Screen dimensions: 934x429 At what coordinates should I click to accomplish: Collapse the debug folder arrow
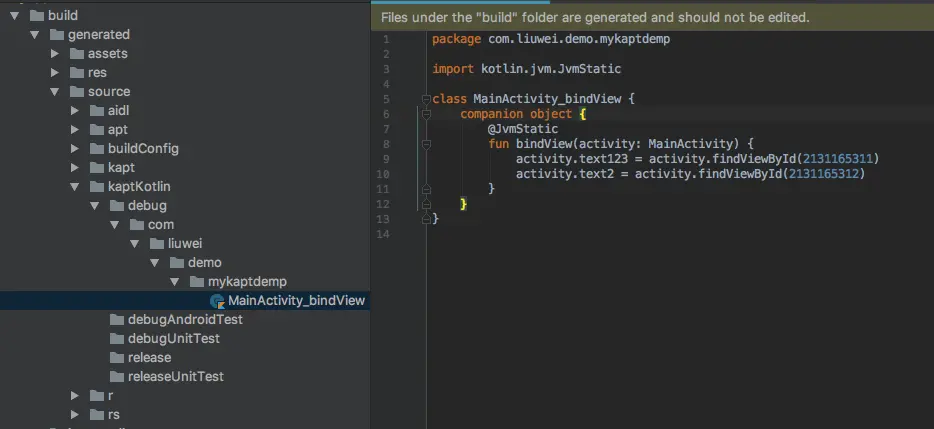point(95,206)
